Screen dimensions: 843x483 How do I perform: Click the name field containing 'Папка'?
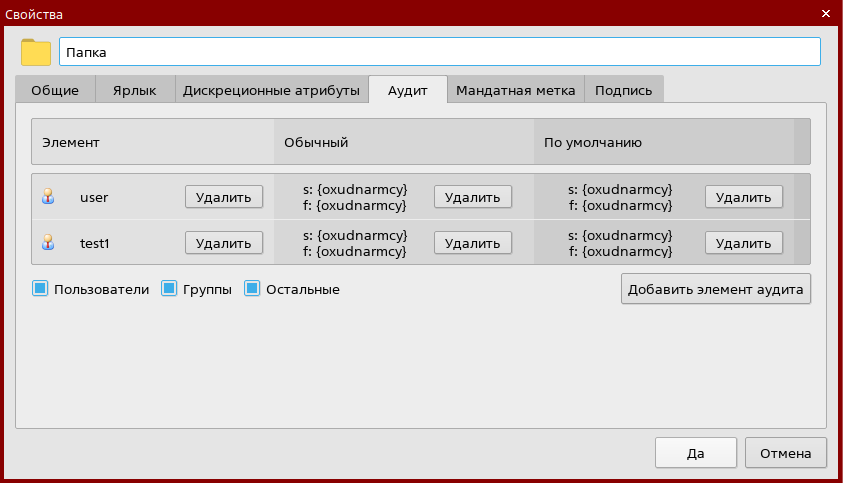coord(439,52)
